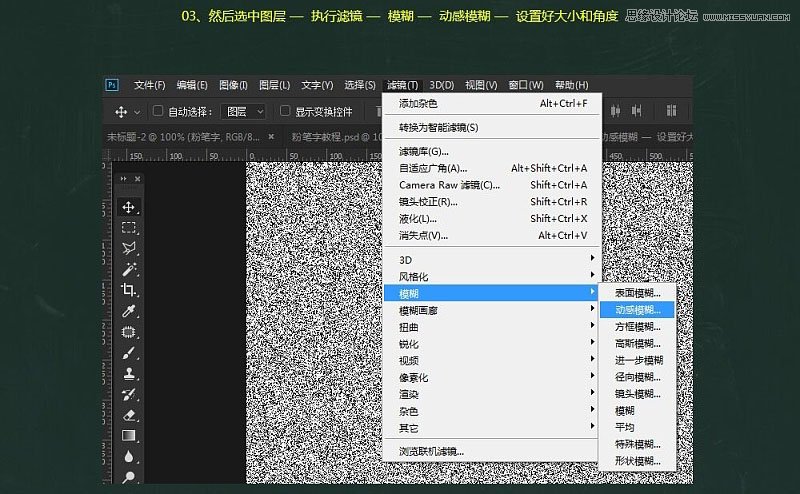Select the Move tool in the toolbox
Screen dimensions: 800x494
[x=129, y=207]
